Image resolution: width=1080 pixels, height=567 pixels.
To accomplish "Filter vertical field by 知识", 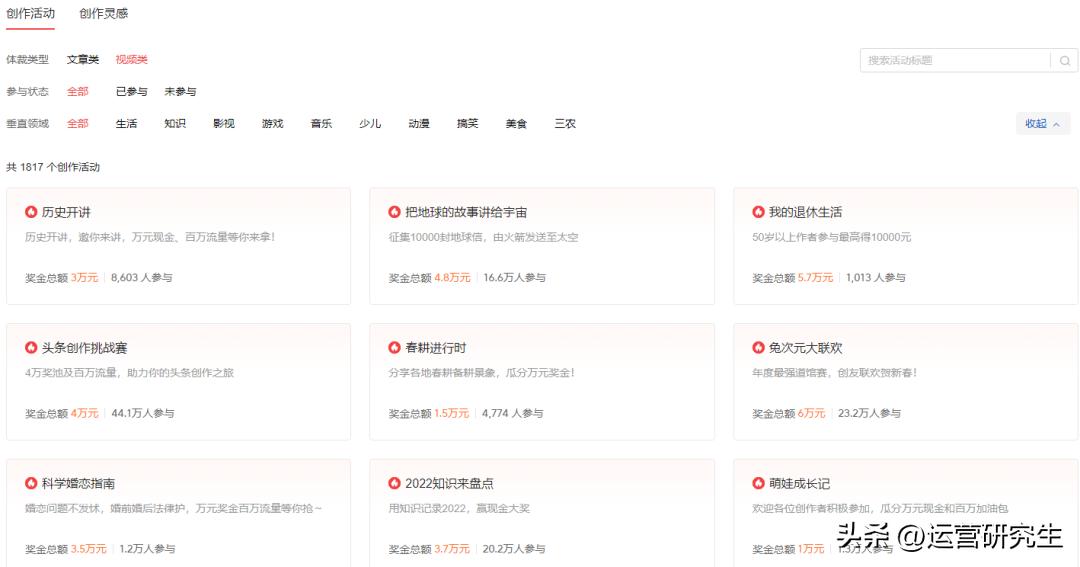I will pos(175,124).
